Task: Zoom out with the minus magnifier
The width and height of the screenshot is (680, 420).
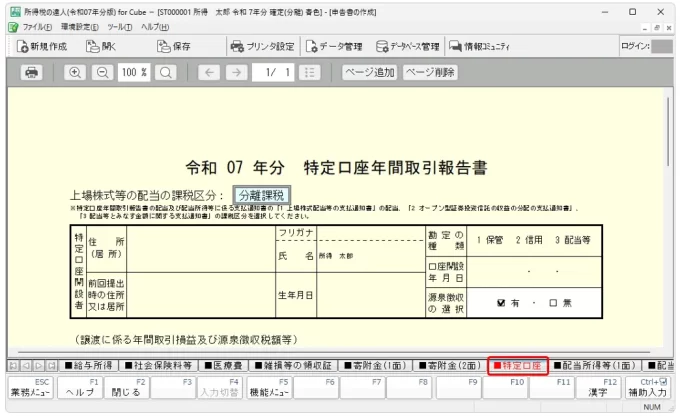Action: [103, 73]
